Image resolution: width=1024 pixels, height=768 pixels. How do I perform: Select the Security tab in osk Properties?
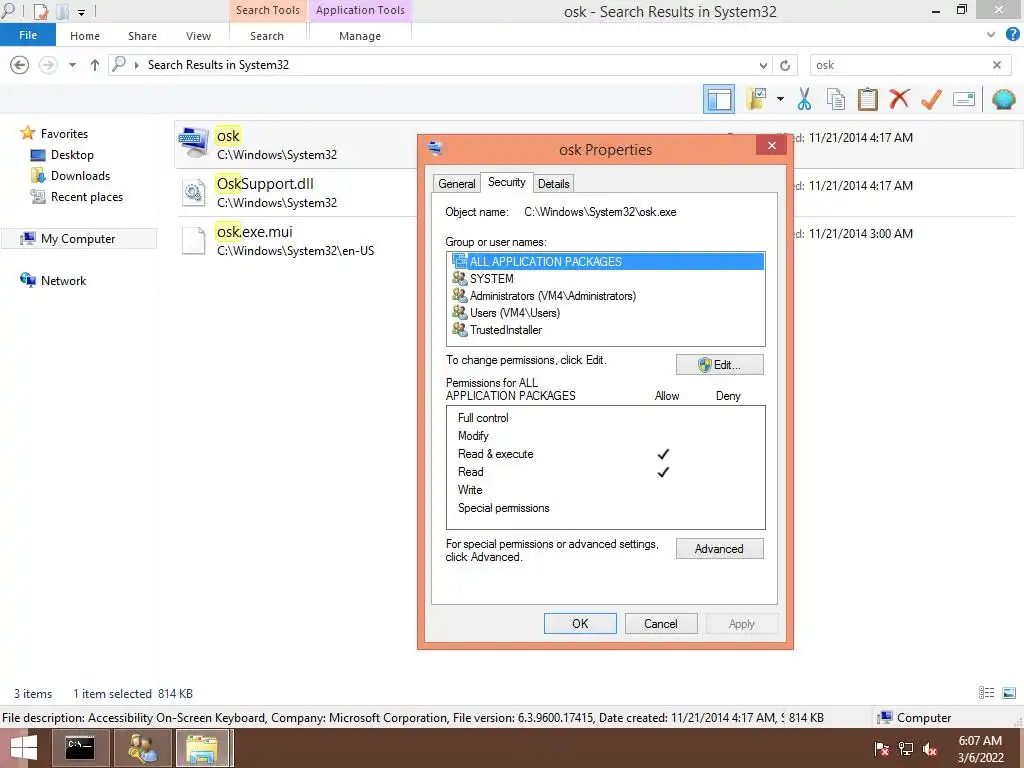point(507,182)
